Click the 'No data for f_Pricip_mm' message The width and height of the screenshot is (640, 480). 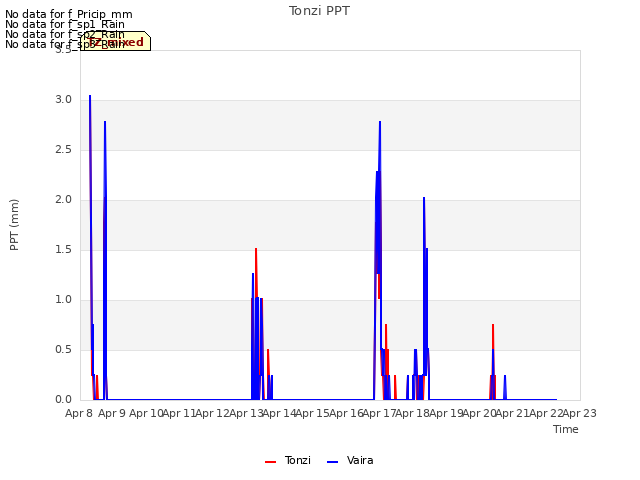point(69,14)
